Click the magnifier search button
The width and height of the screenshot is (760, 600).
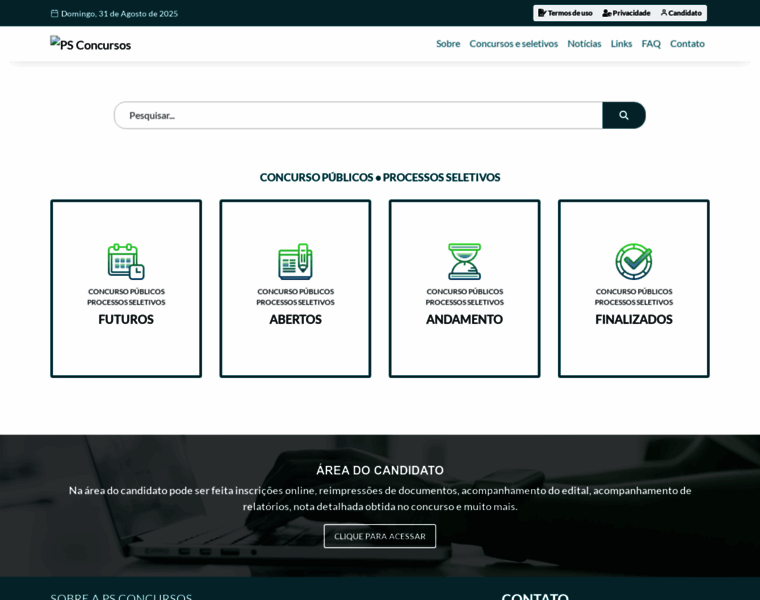point(624,115)
